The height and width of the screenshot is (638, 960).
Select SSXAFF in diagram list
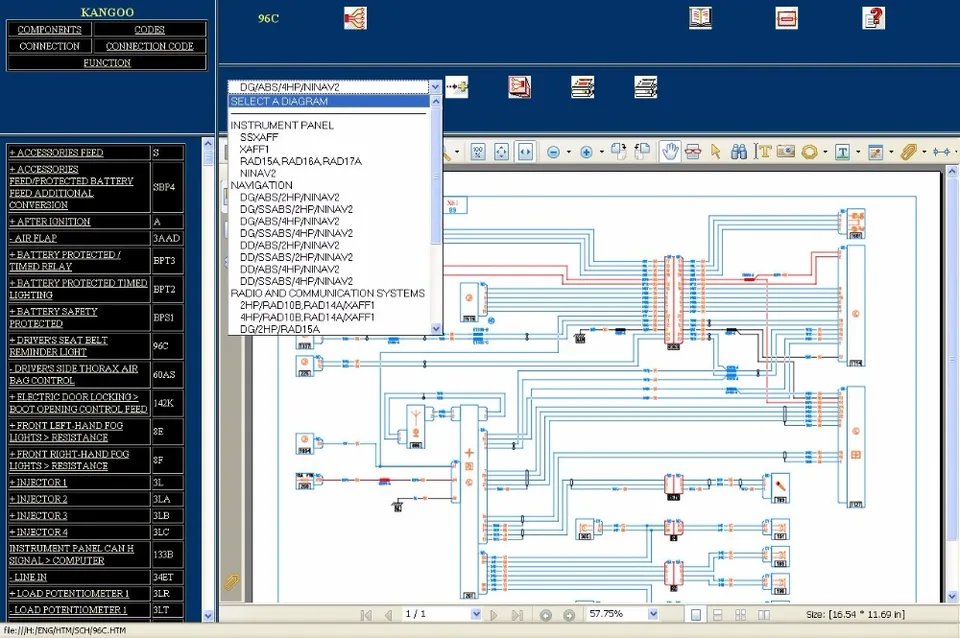coord(259,137)
